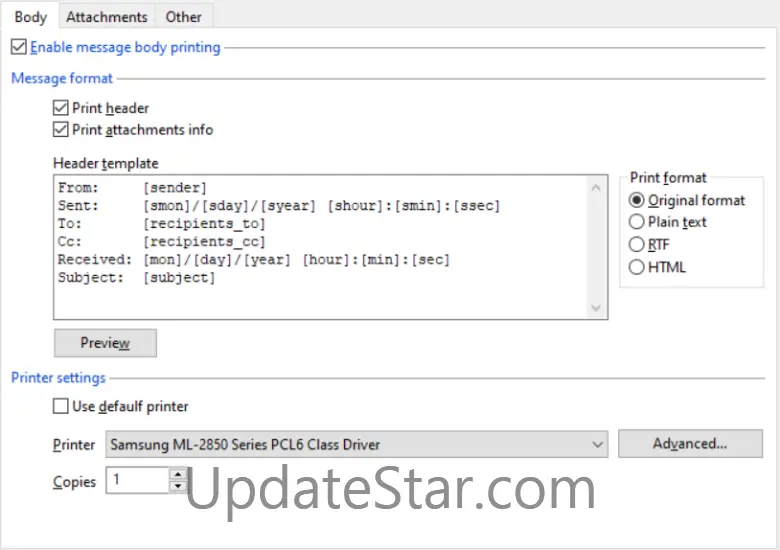Click the [recipients_to] placeholder text
This screenshot has height=550, width=780.
coord(204,224)
